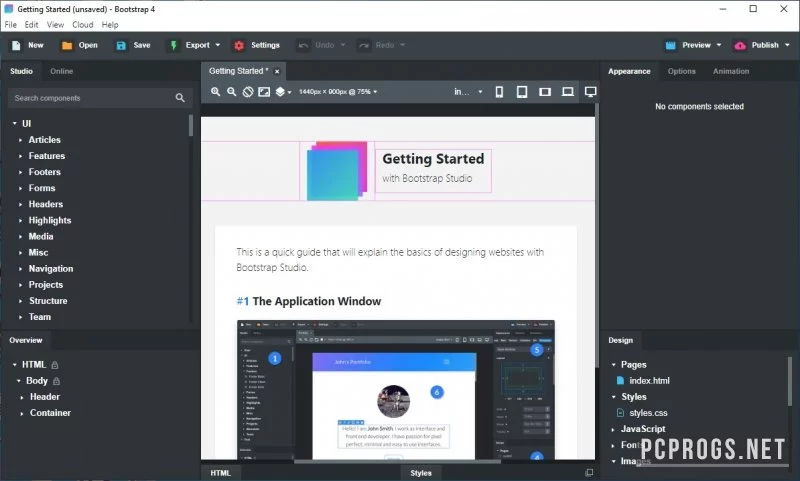Switch to the desktop monitor size
Image resolution: width=800 pixels, height=481 pixels.
pyautogui.click(x=590, y=92)
